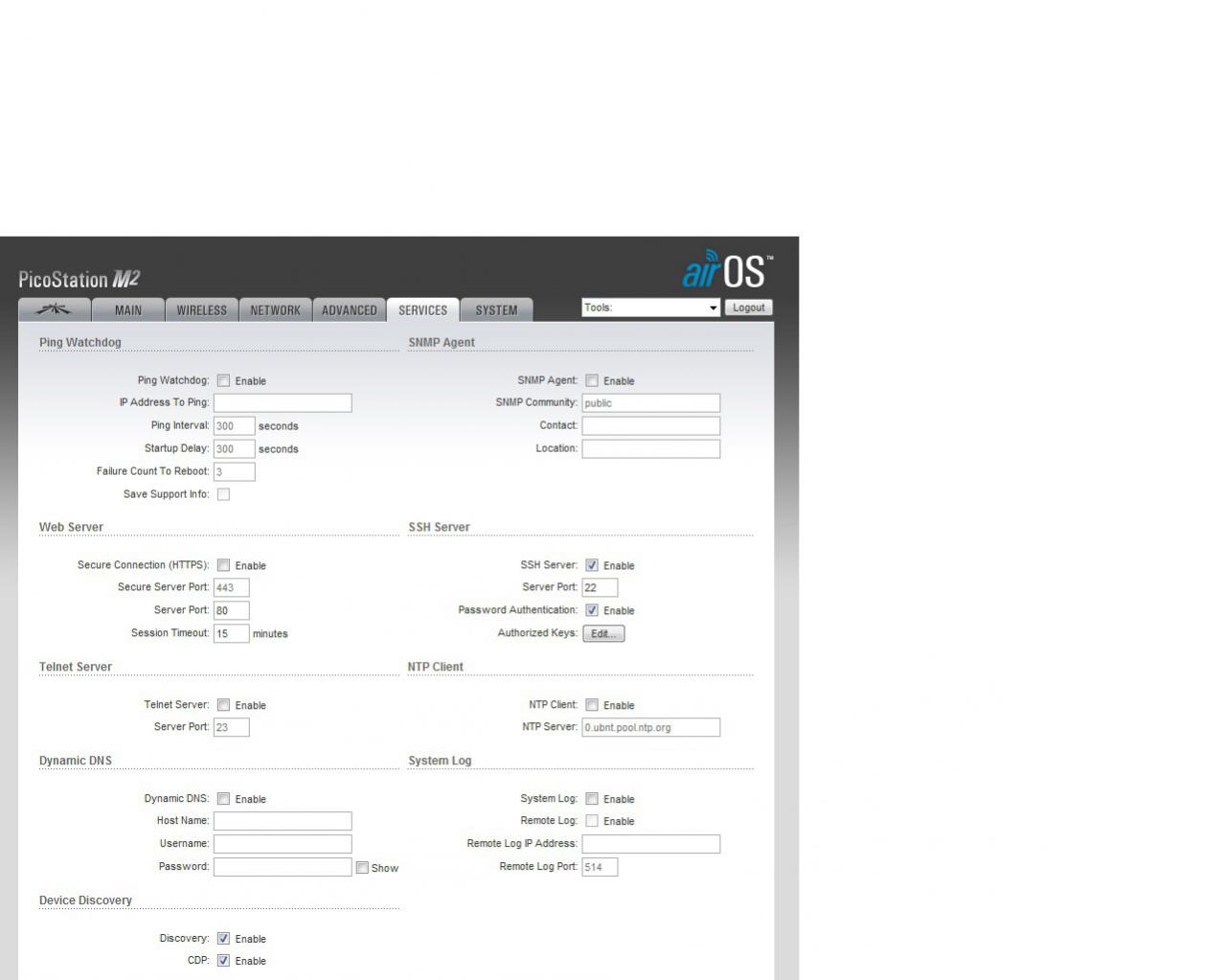The height and width of the screenshot is (980, 1225).
Task: Switch to the MAIN tab
Action: tap(128, 309)
